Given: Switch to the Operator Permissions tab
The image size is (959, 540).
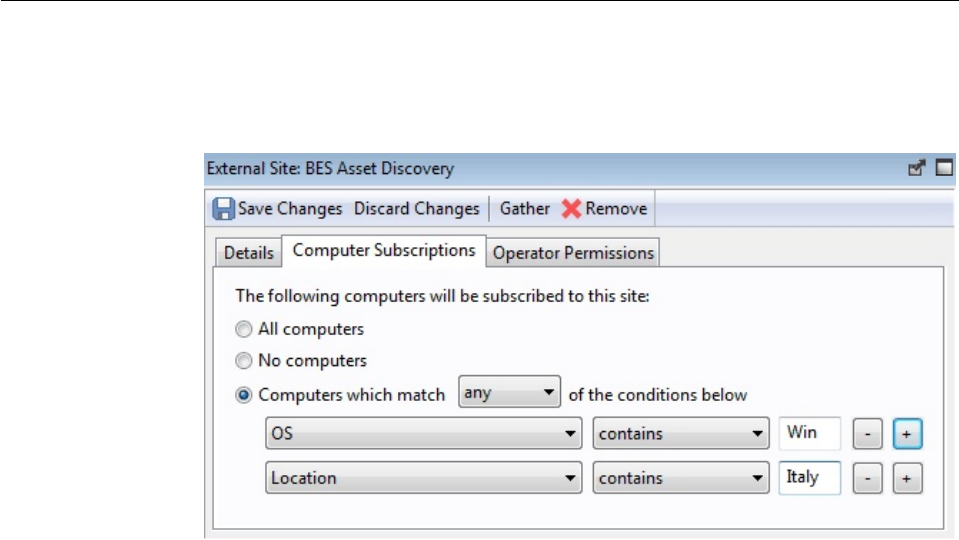Looking at the screenshot, I should click(573, 253).
